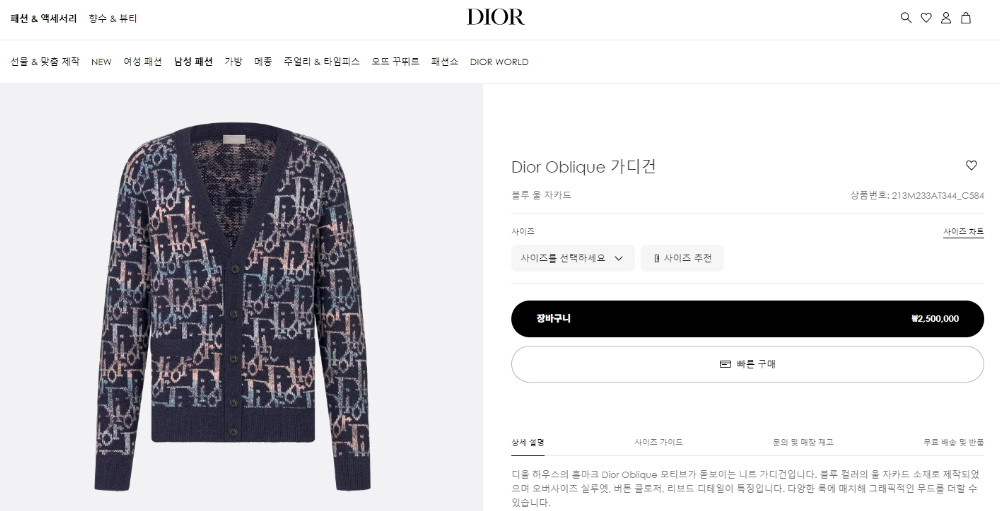This screenshot has width=1000, height=511.
Task: Open the 사이즈 차트 size chart link
Action: 963,232
